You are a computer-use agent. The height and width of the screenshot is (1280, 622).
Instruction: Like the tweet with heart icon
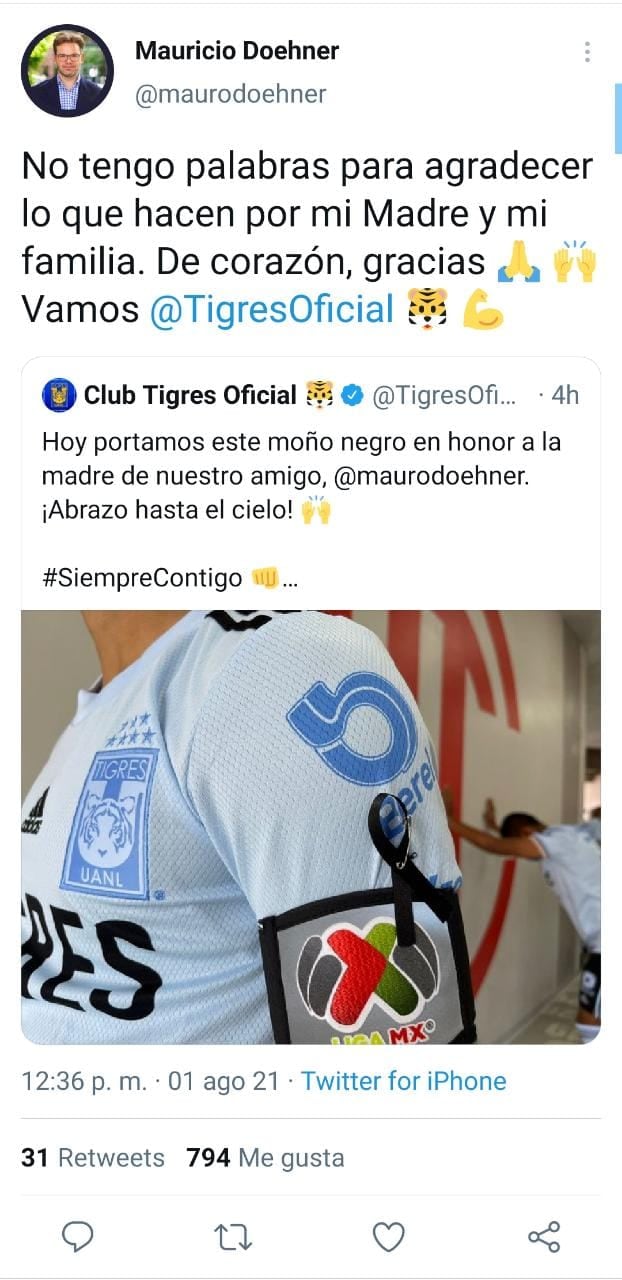click(x=388, y=1238)
